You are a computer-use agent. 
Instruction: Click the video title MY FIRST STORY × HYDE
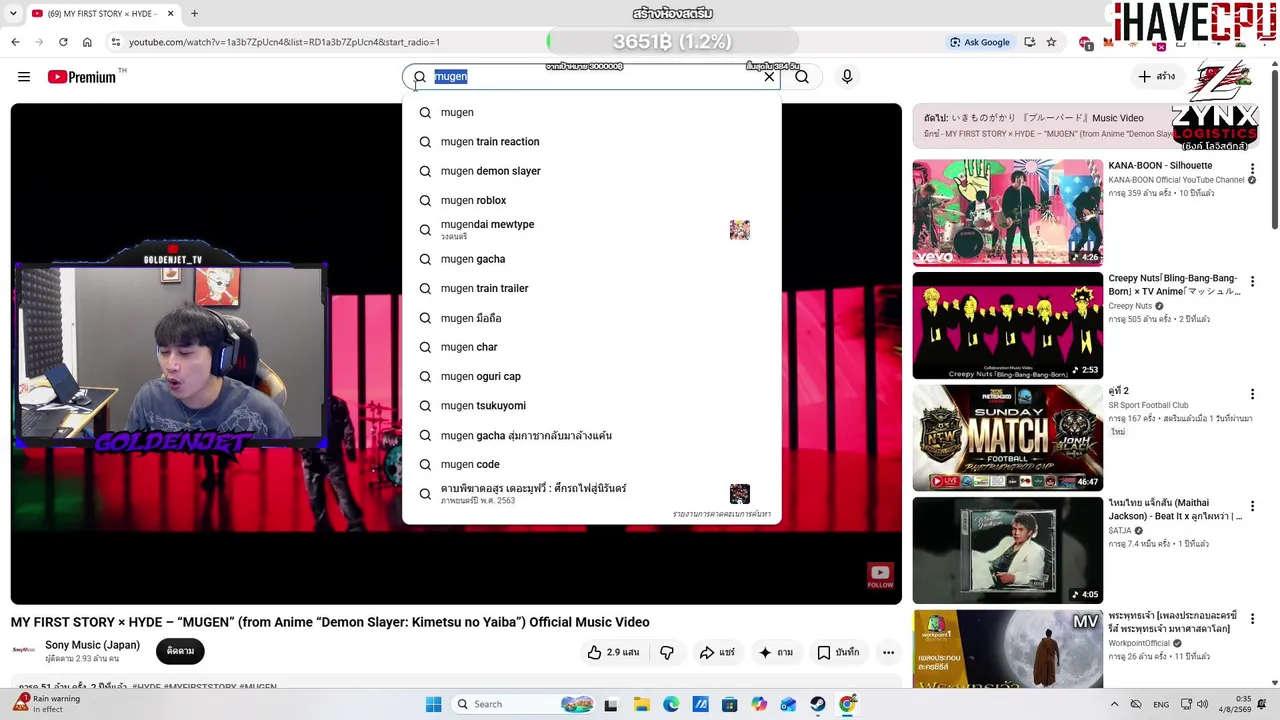(x=330, y=622)
